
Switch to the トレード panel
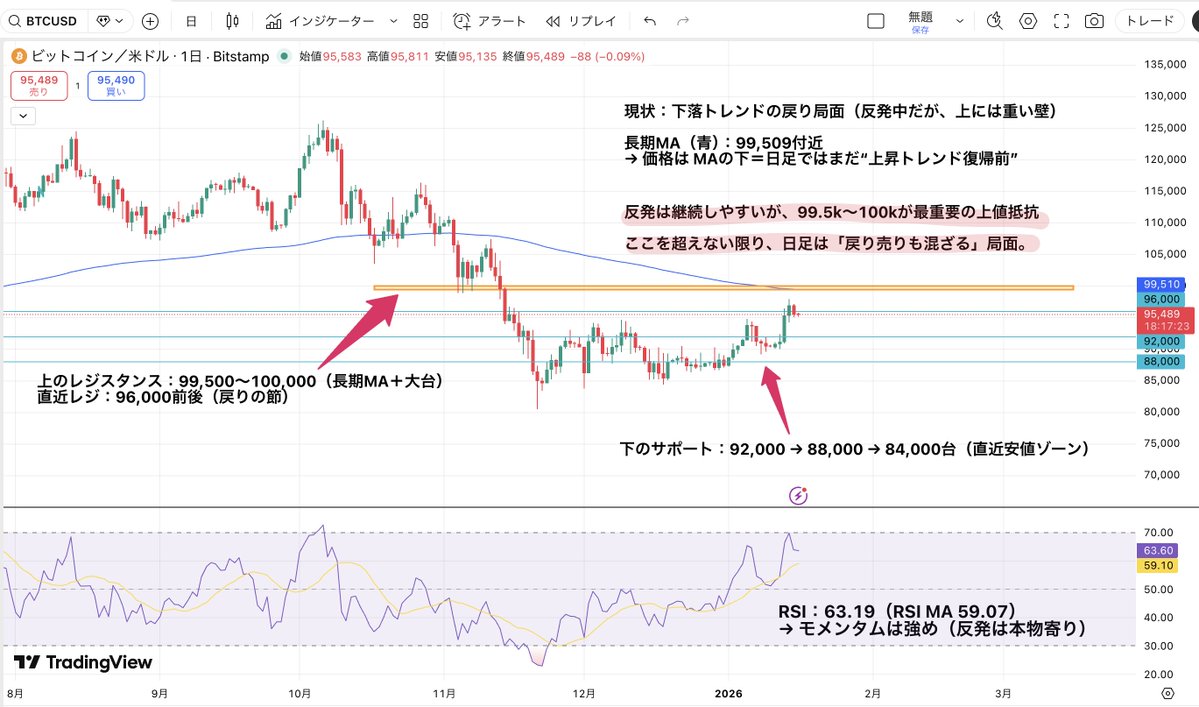pyautogui.click(x=1152, y=20)
